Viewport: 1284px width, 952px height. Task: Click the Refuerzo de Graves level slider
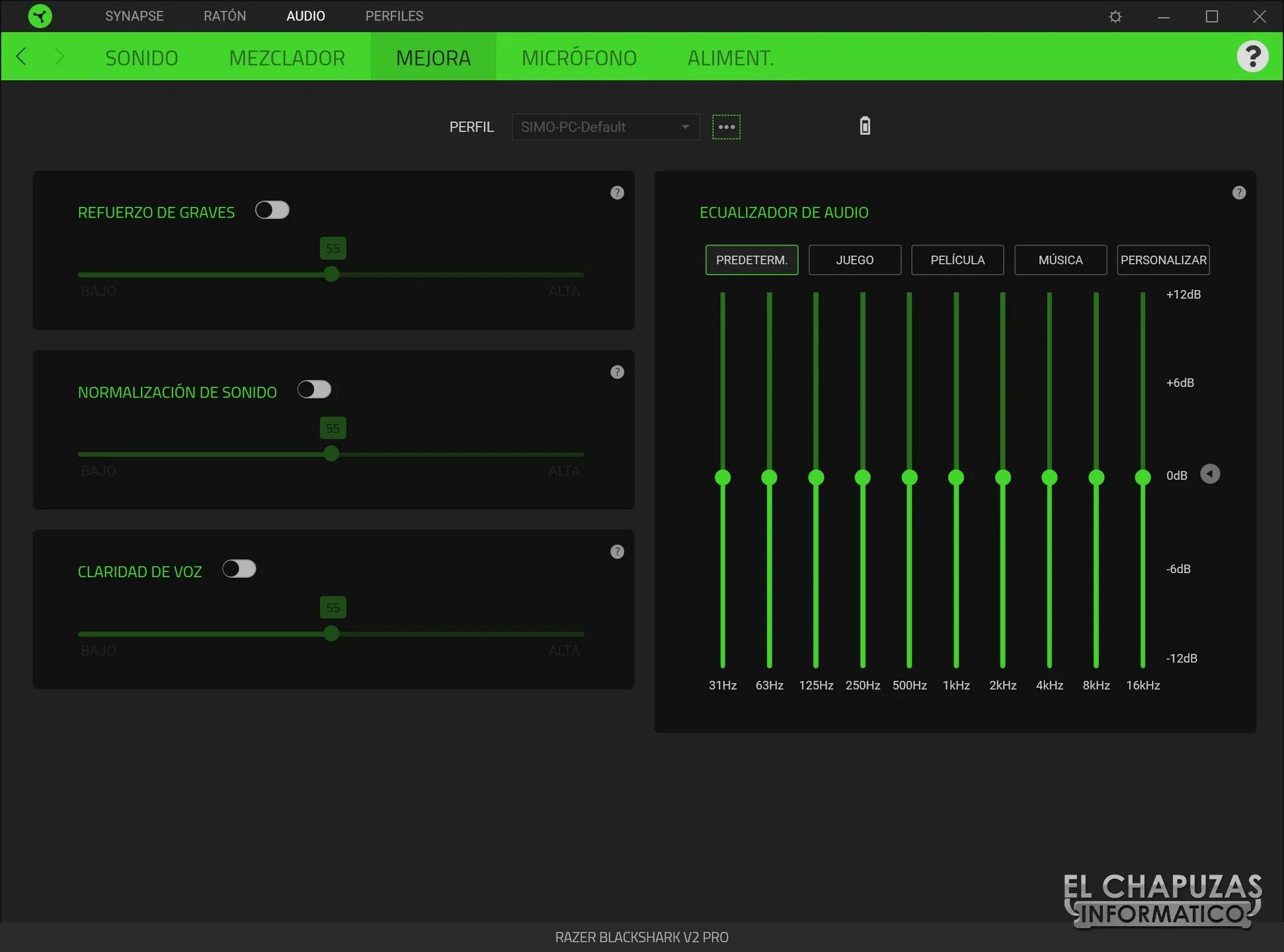pos(331,274)
